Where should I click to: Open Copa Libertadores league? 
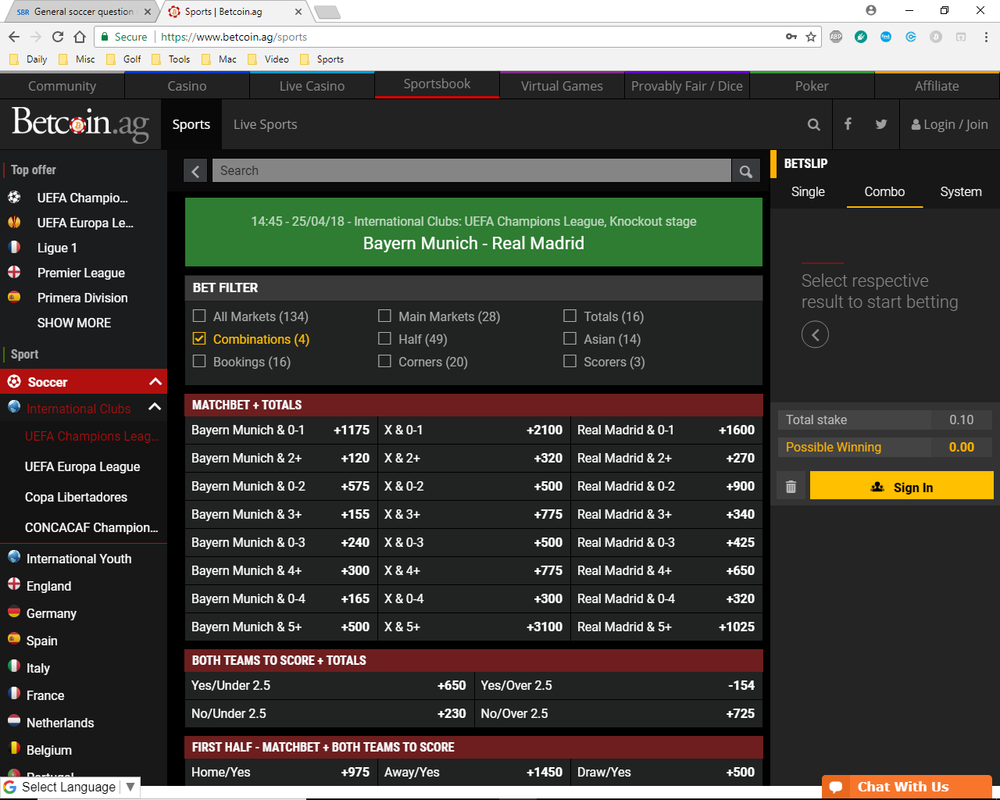pyautogui.click(x=76, y=497)
